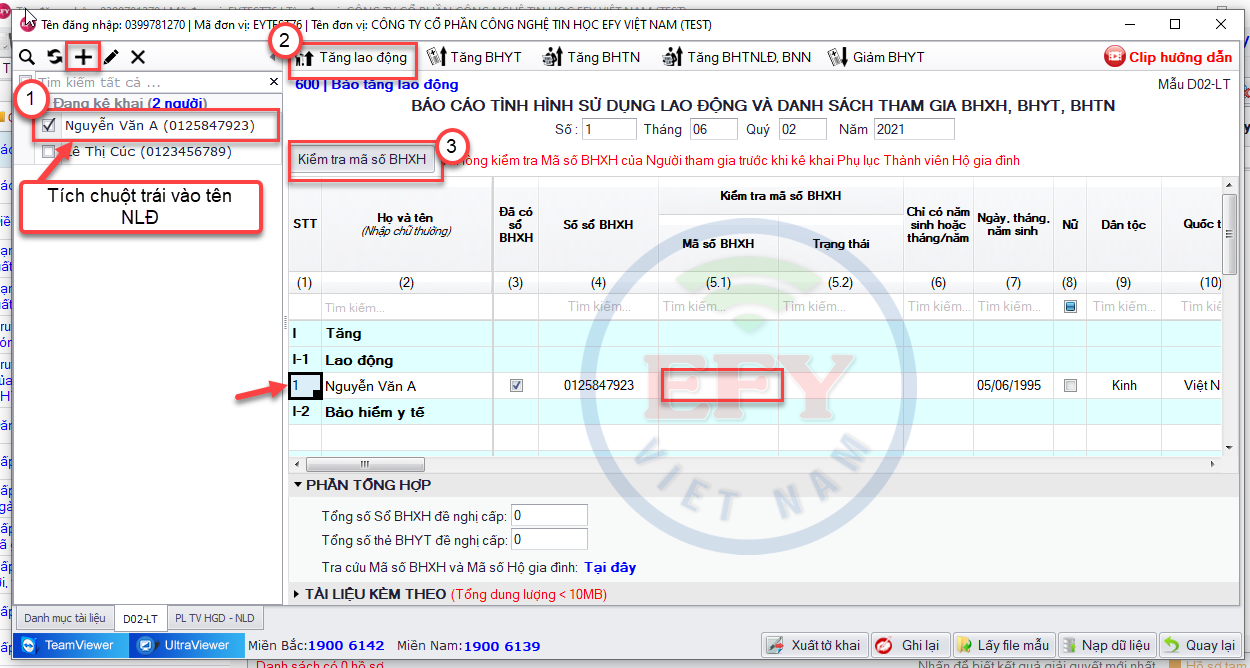Click the '0125847923' Số sổ BHXH cell
1250x668 pixels.
pyautogui.click(x=598, y=386)
